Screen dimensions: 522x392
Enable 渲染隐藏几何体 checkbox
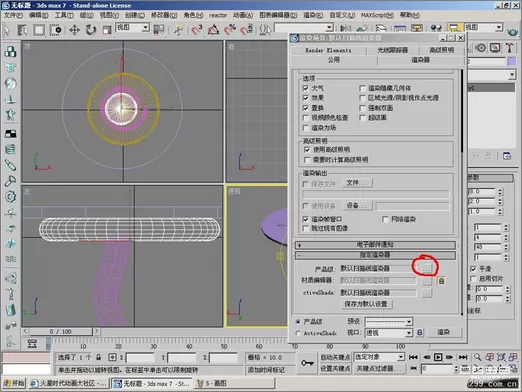(363, 88)
